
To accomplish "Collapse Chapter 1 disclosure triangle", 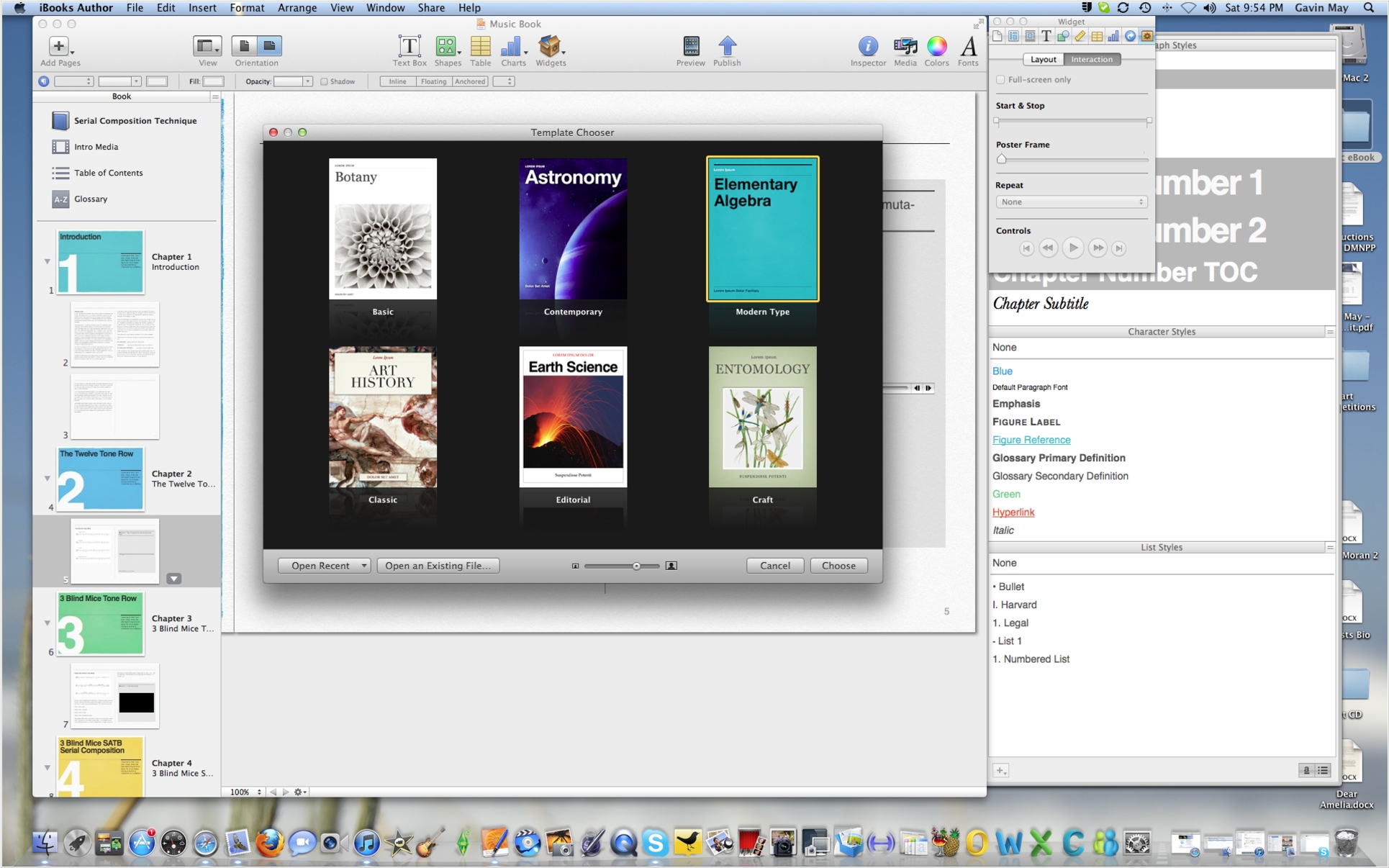I will pyautogui.click(x=47, y=261).
